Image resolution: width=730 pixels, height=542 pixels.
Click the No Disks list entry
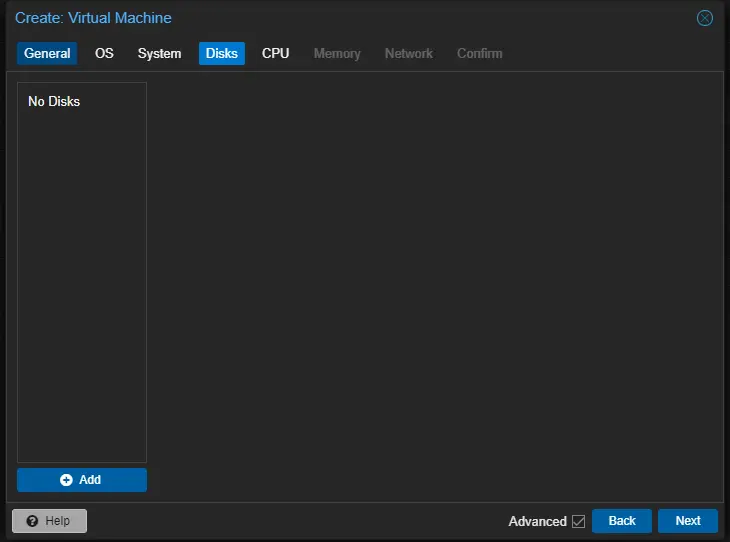[54, 101]
